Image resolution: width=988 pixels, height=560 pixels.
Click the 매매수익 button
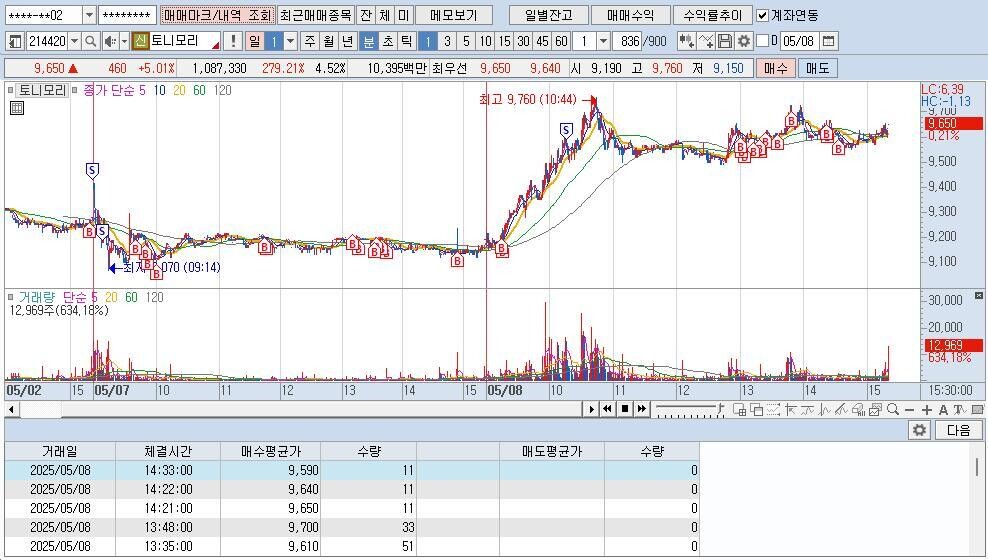(631, 15)
